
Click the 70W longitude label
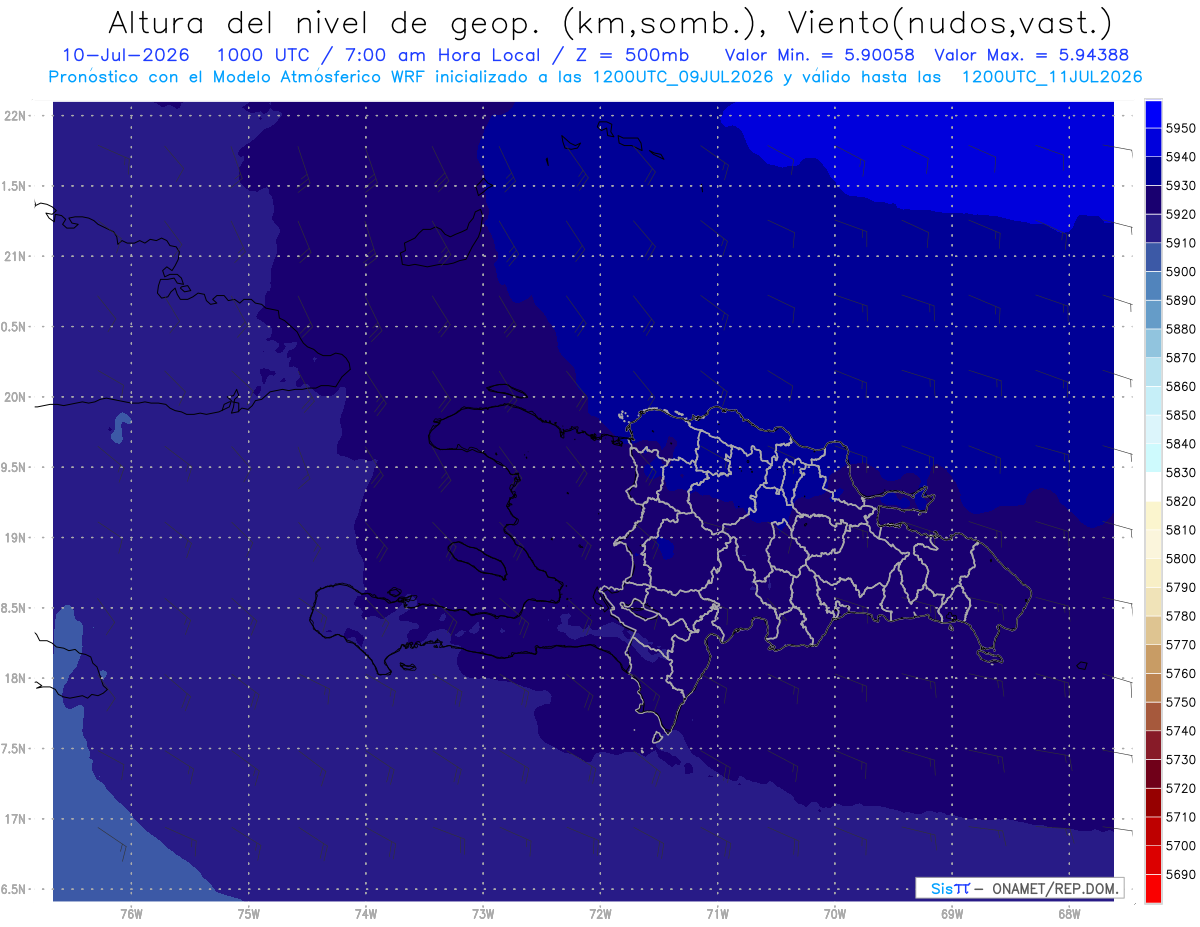click(x=835, y=913)
